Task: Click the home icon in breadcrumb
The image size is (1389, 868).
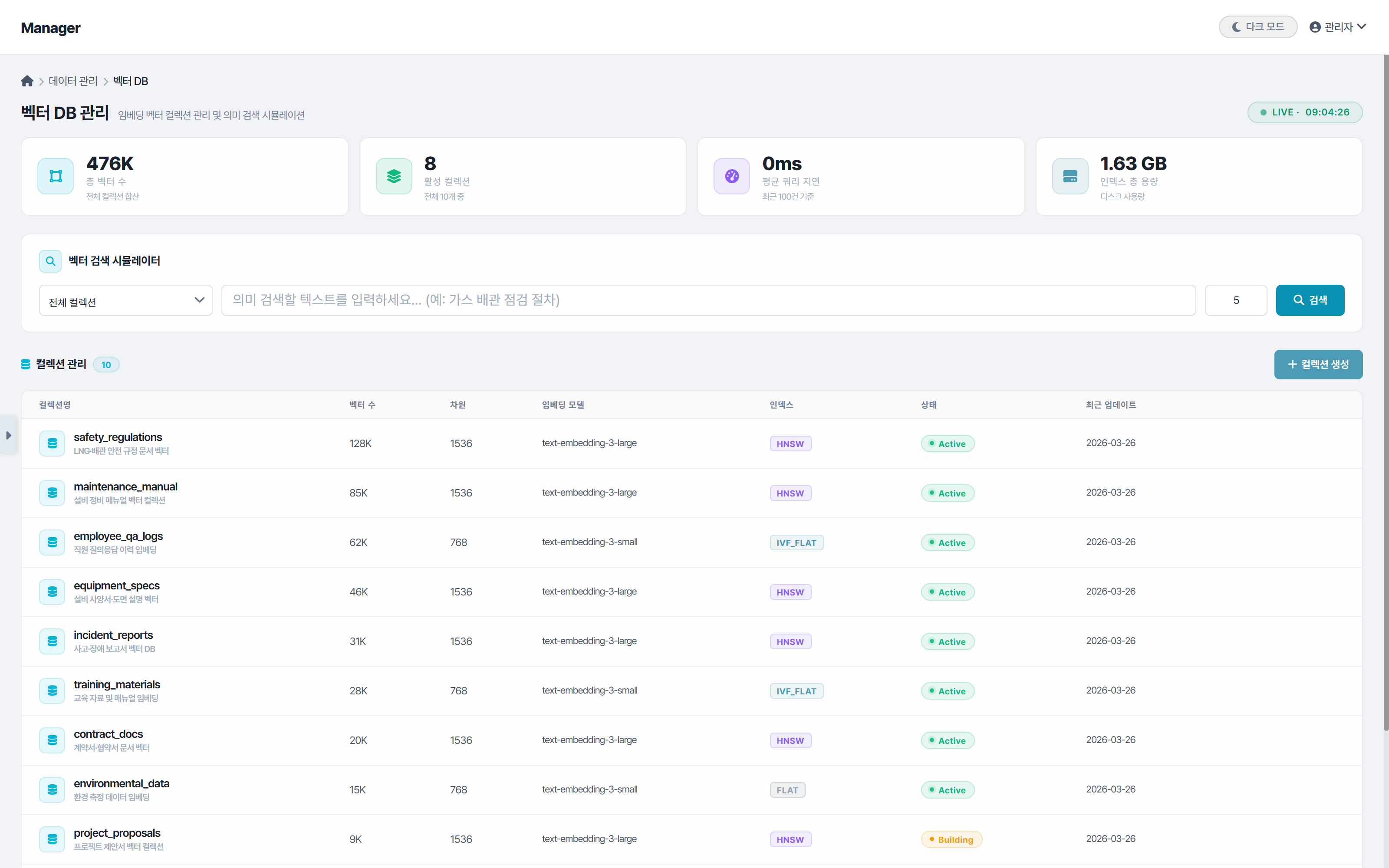Action: click(27, 81)
